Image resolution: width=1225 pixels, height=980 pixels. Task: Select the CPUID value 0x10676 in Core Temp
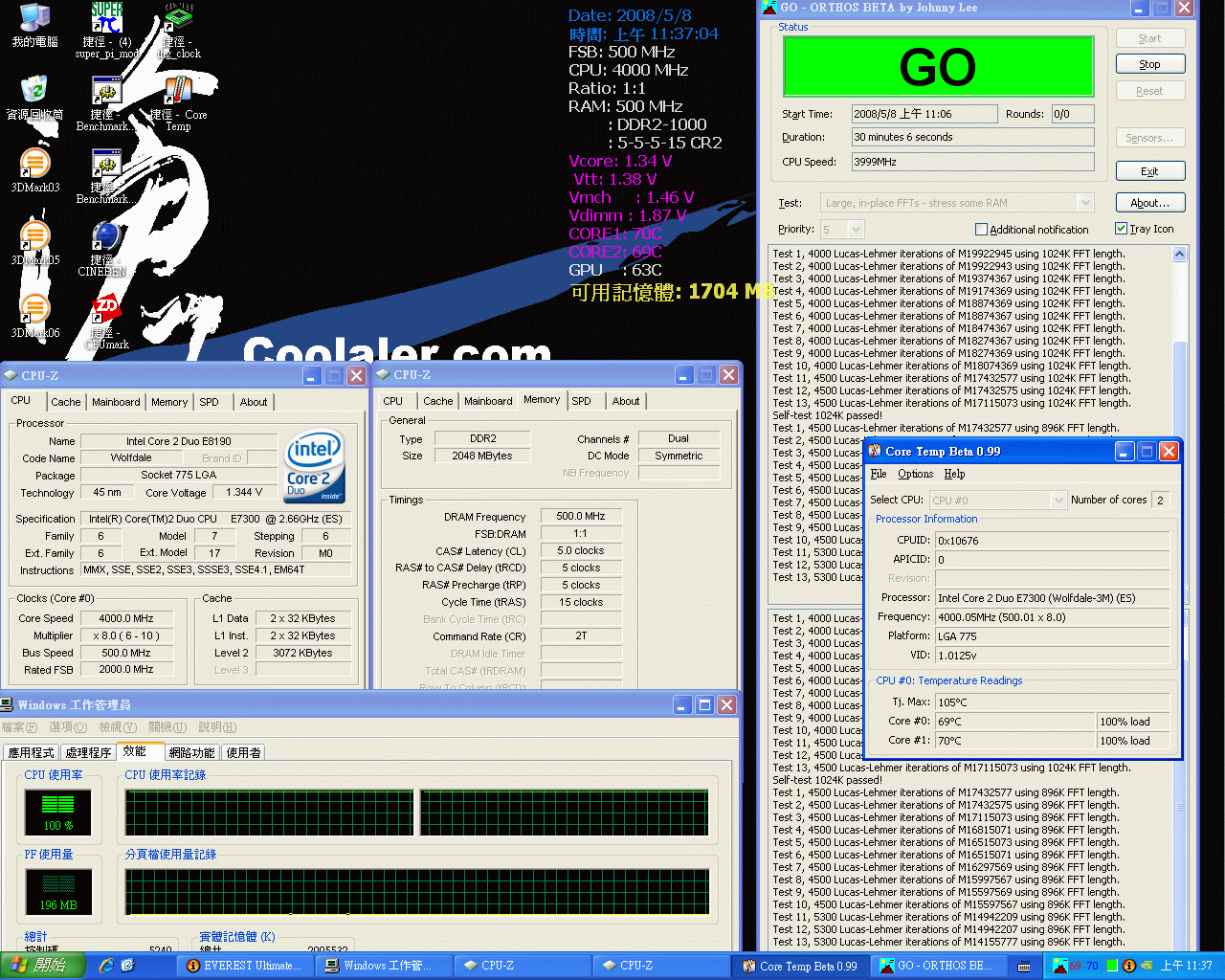(x=1053, y=541)
